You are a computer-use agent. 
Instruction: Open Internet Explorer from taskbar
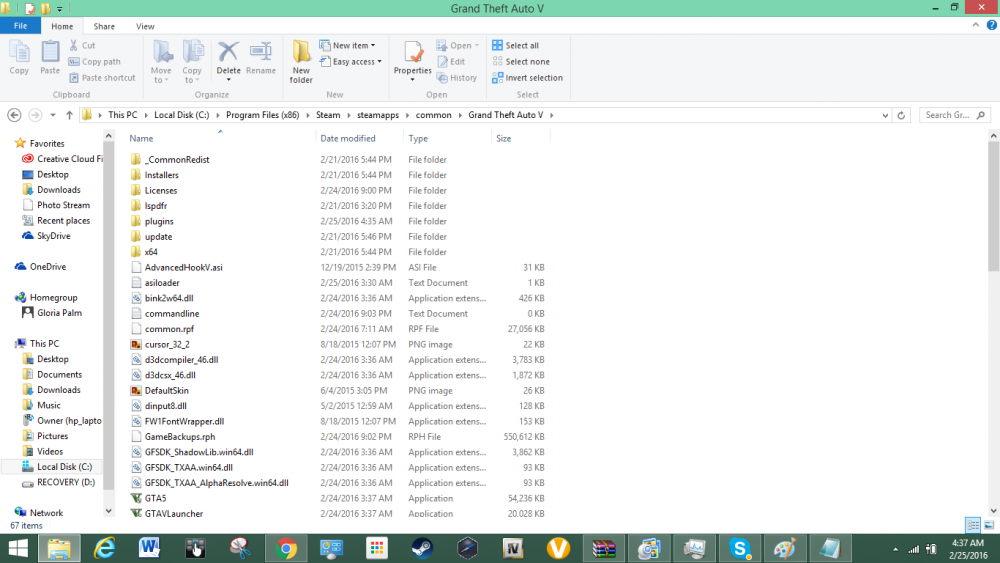[104, 548]
